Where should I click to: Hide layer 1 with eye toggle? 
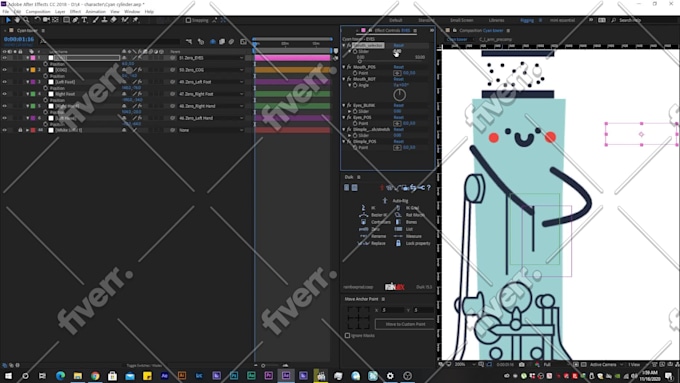point(5,58)
